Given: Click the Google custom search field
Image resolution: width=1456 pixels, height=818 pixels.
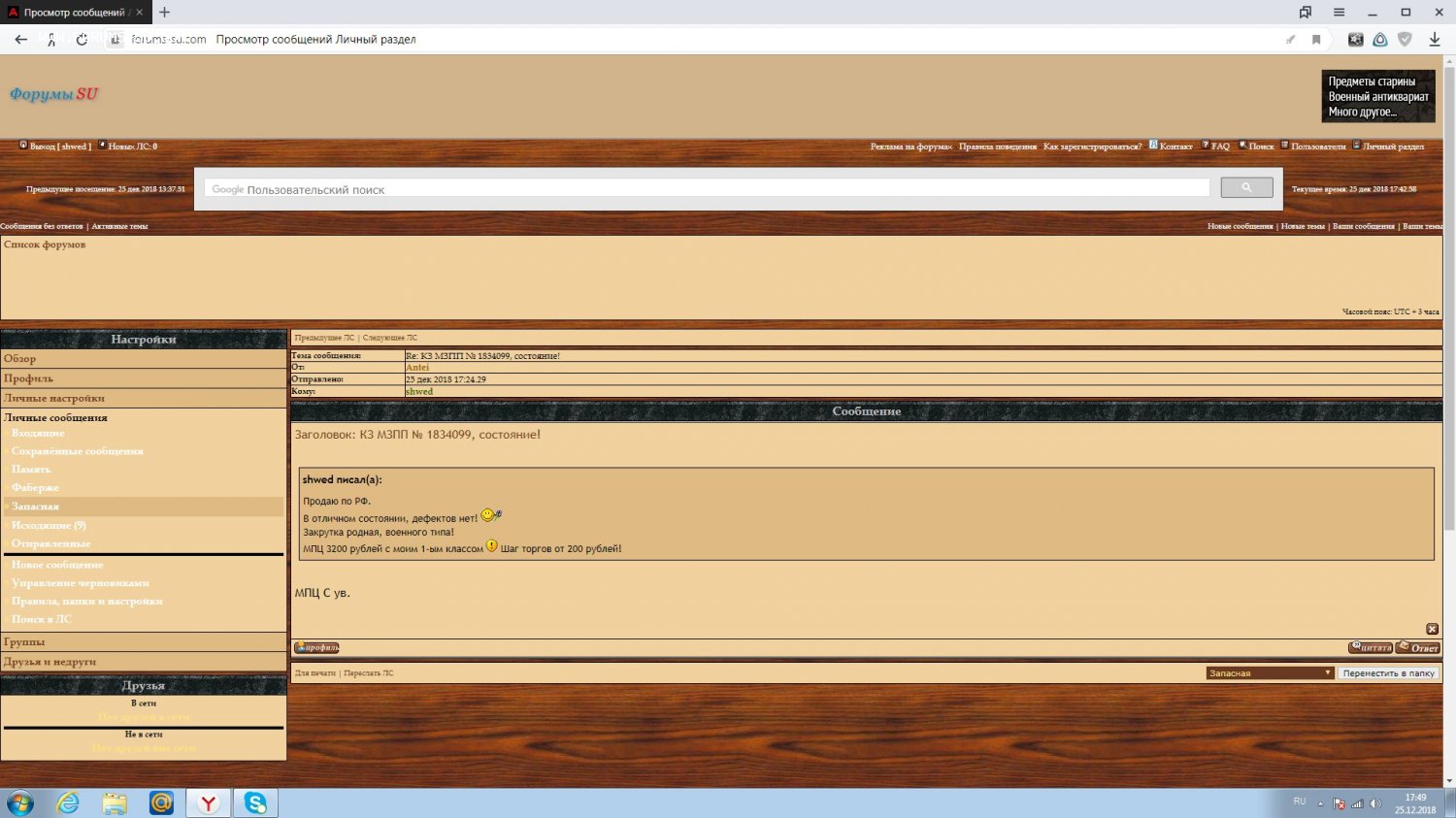Looking at the screenshot, I should pos(709,189).
